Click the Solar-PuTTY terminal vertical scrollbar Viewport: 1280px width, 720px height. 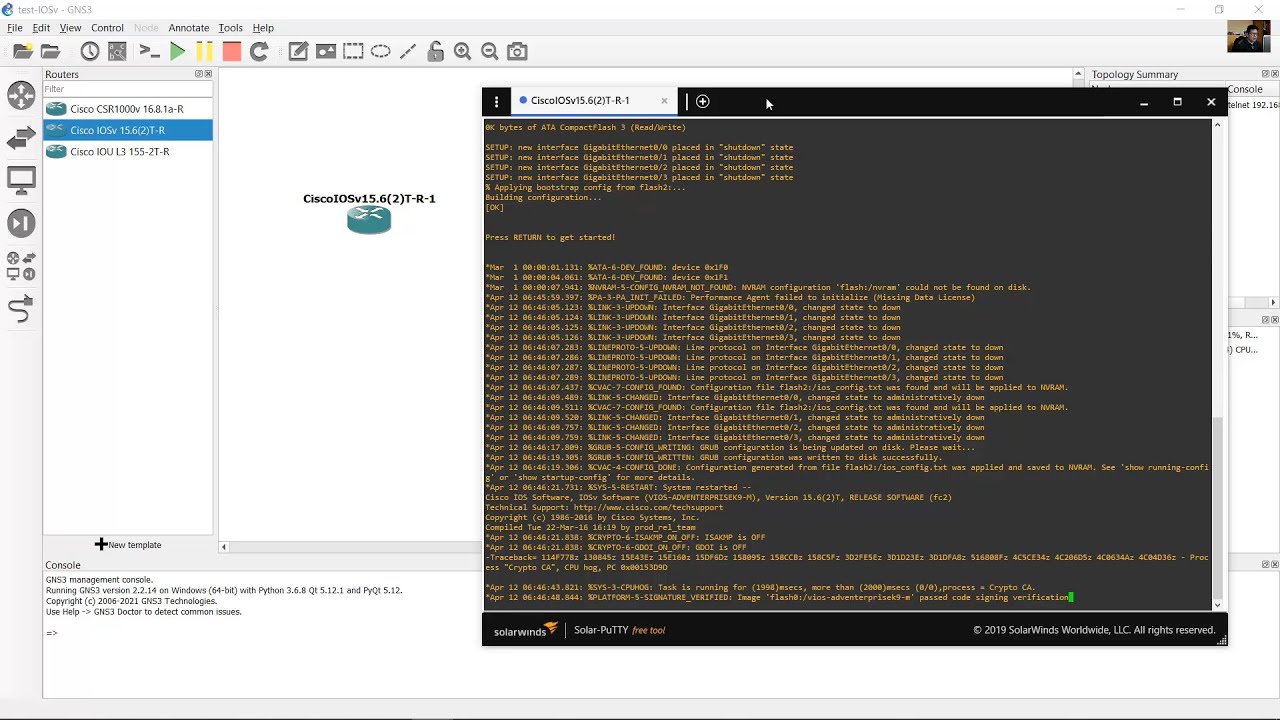coord(1217,506)
